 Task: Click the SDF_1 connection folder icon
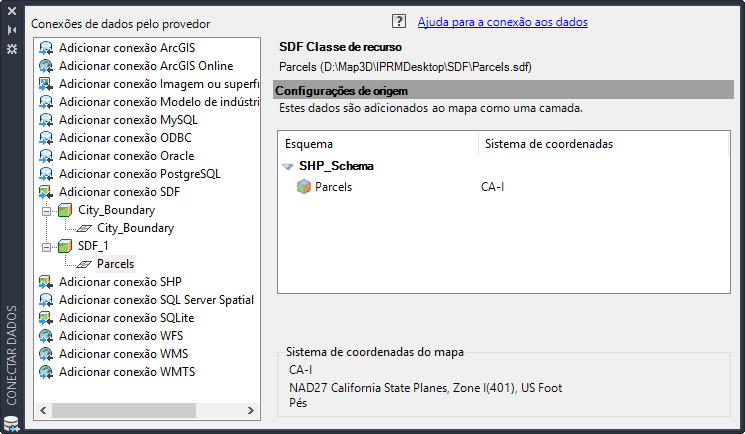[66, 246]
